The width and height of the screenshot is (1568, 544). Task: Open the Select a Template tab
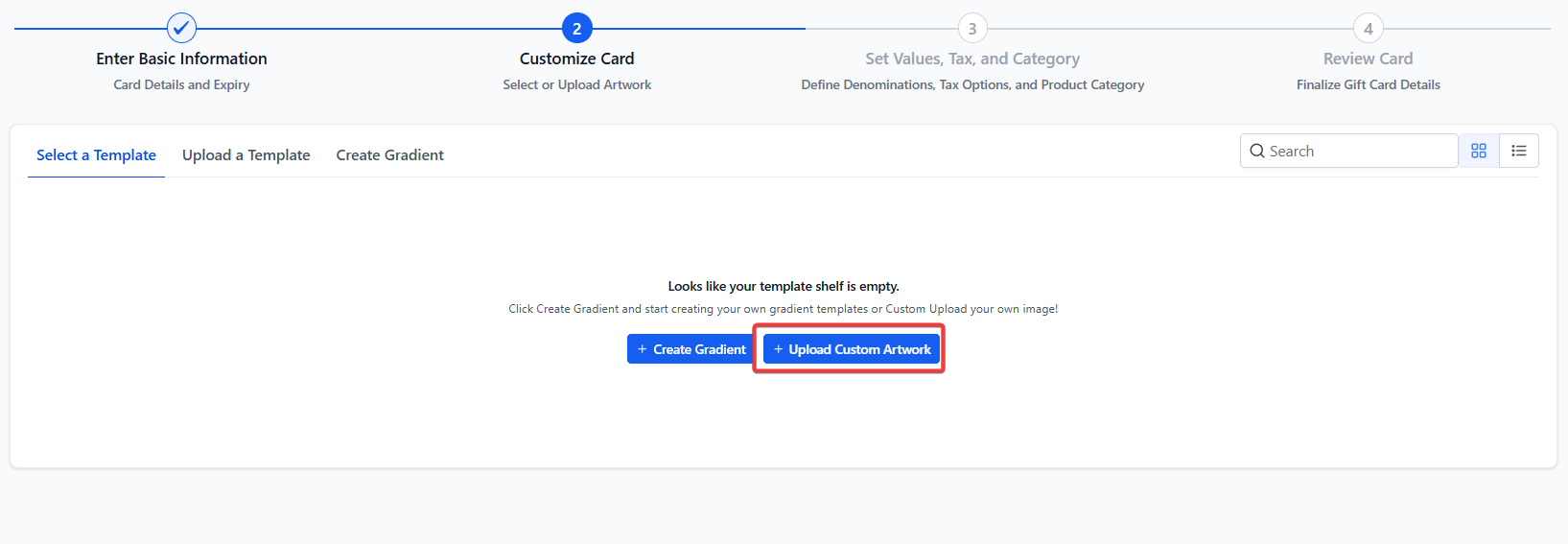[96, 155]
